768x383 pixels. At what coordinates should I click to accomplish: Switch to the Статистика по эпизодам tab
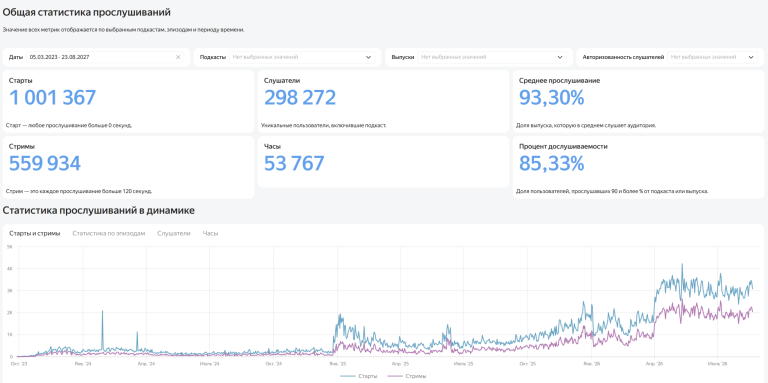(109, 234)
